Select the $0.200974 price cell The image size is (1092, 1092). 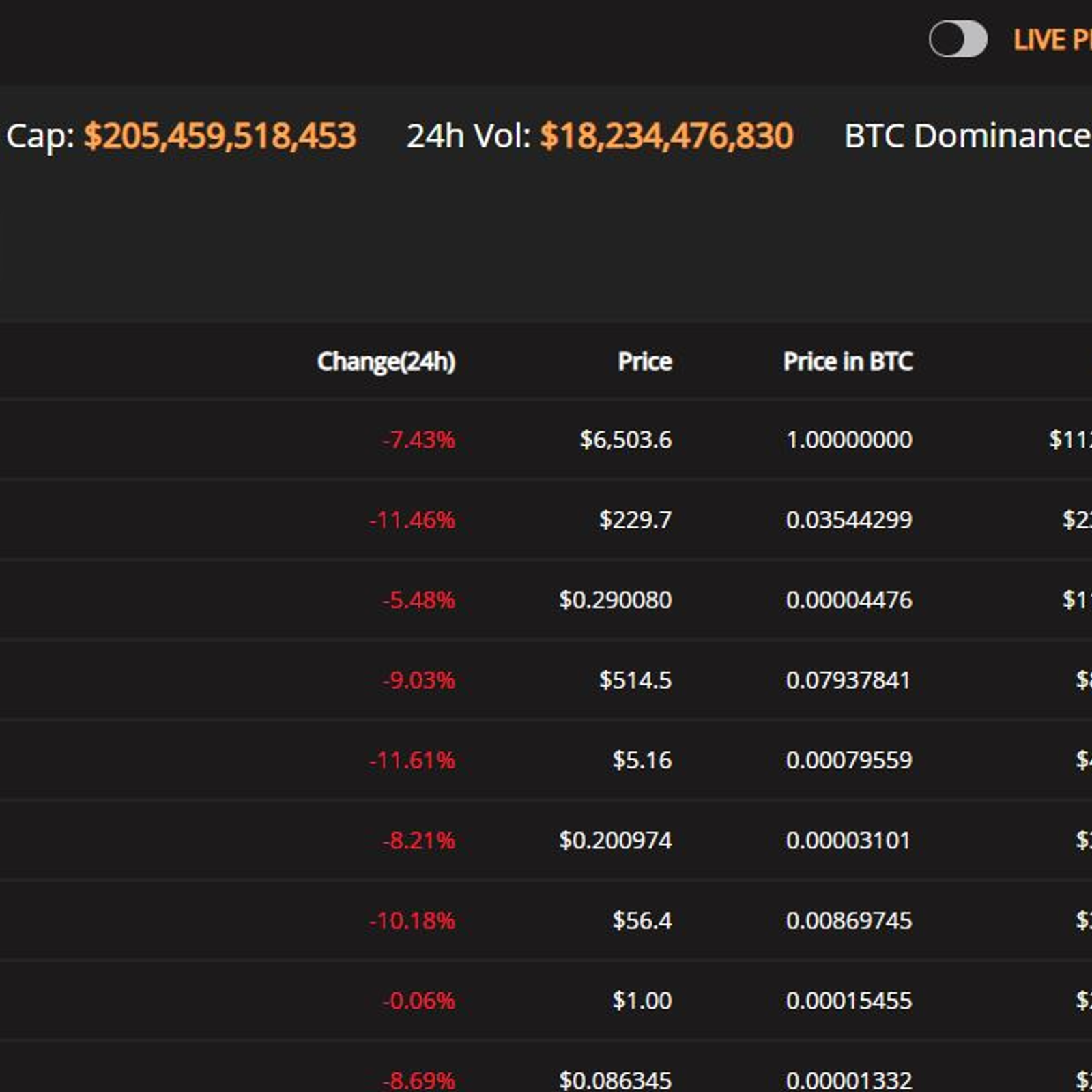click(616, 840)
